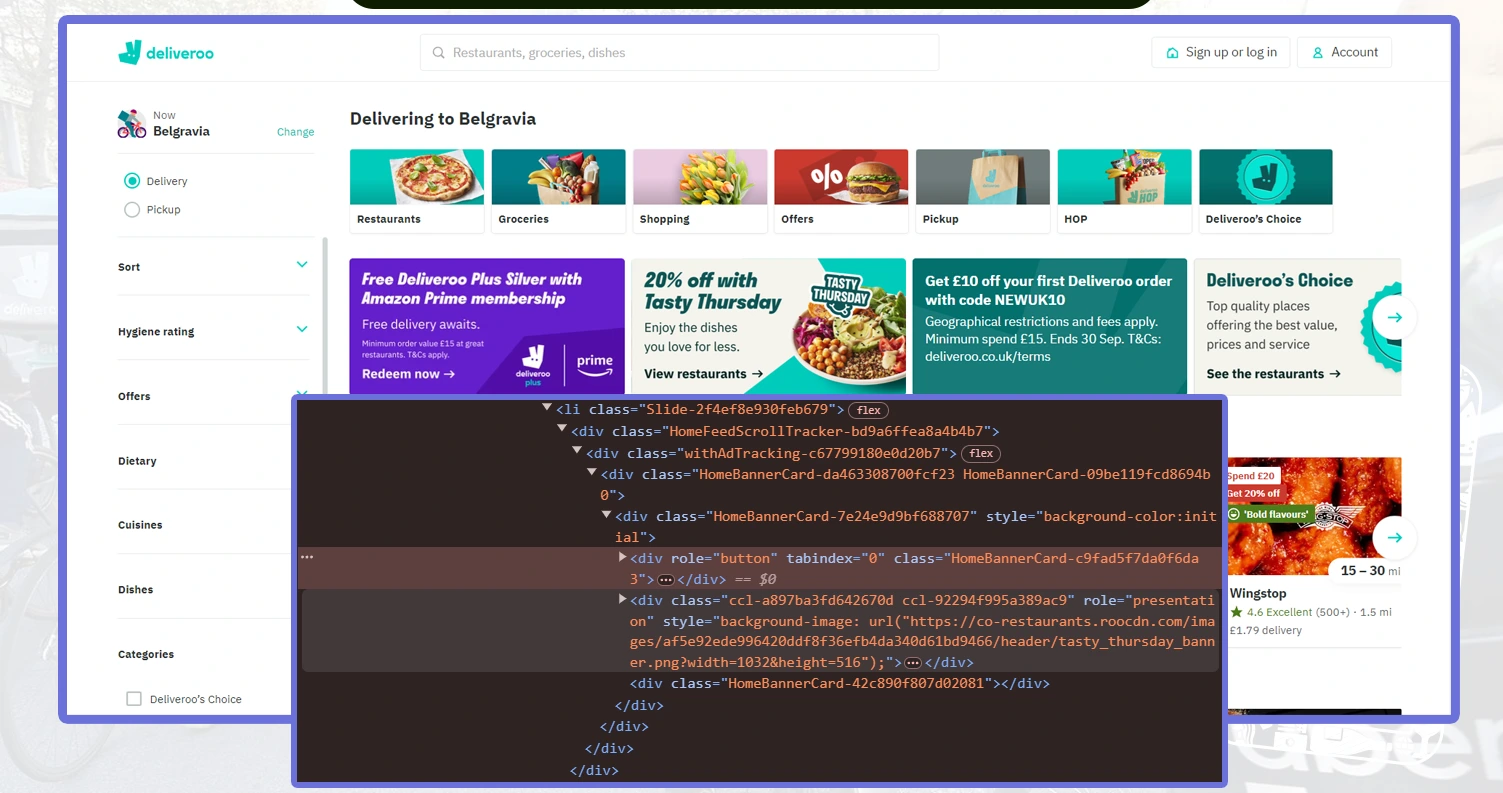Click the arrow icon on the Deliveroo's Choice banner
Image resolution: width=1503 pixels, height=793 pixels.
click(x=1394, y=317)
